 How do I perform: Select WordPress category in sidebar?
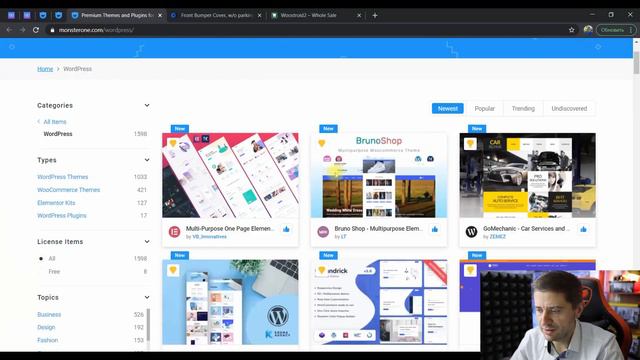(x=58, y=134)
